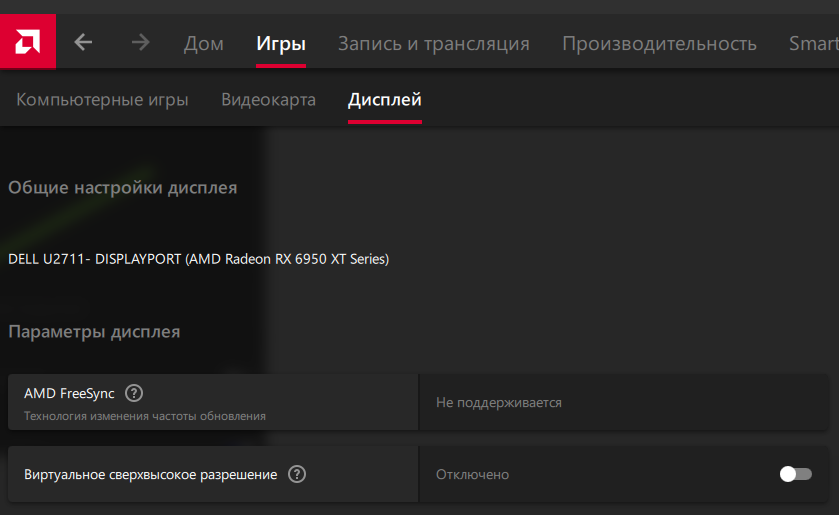Click Не поддерживается status text
The height and width of the screenshot is (515, 839).
click(499, 403)
